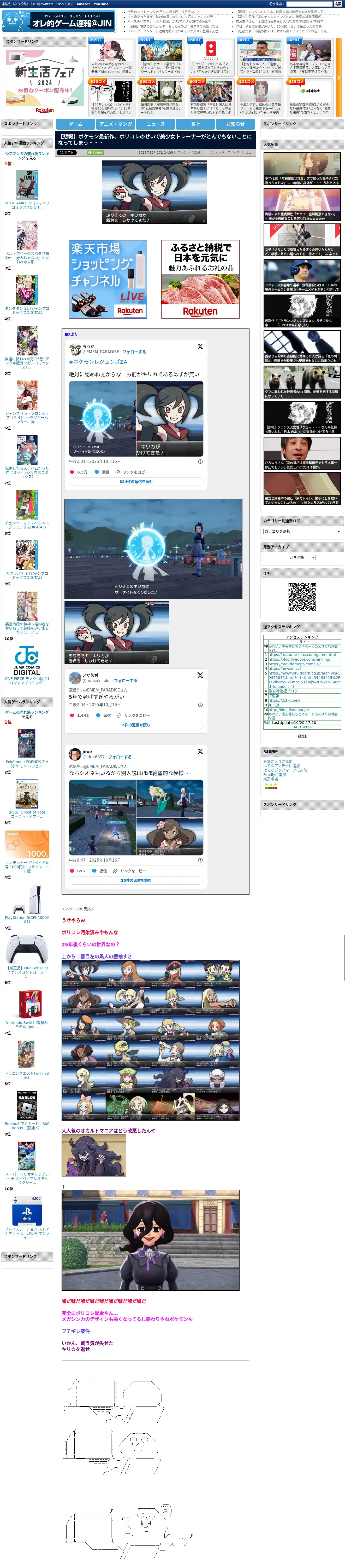This screenshot has height=1568, width=345.
Task: Click フォローする next to @nunsaki_pkc
Action: click(126, 681)
